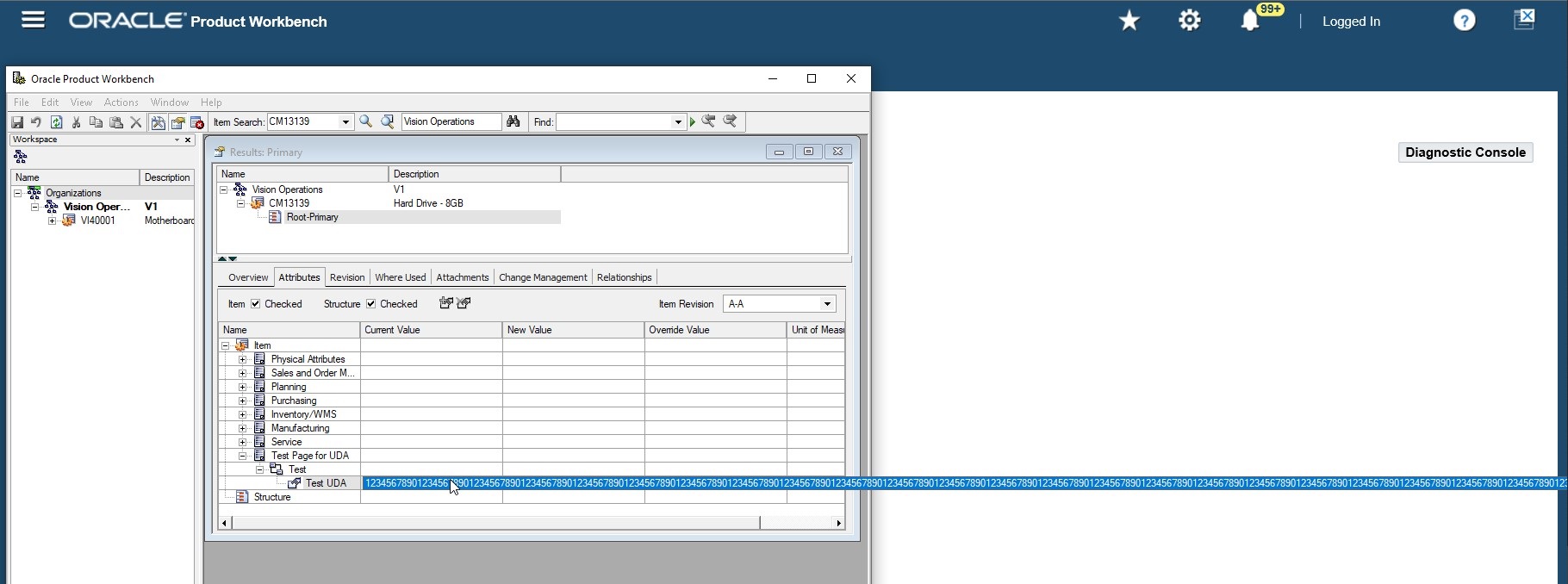
Task: Open the Edit menu
Action: tap(50, 103)
